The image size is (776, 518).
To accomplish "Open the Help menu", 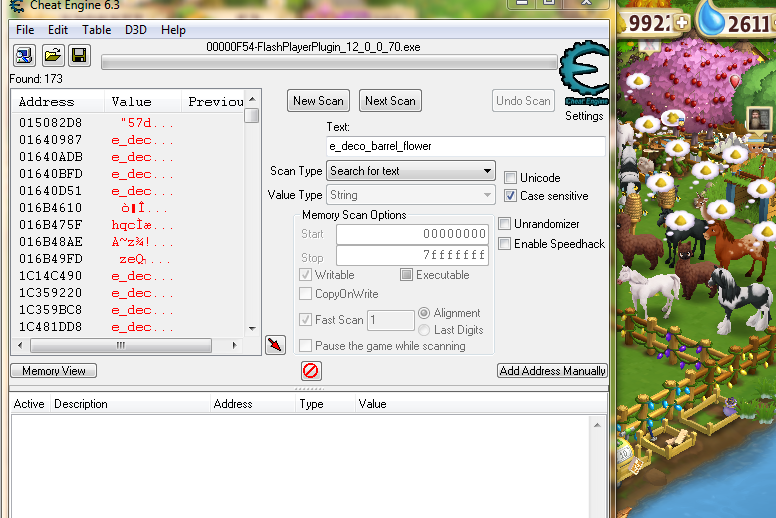I will 173,30.
